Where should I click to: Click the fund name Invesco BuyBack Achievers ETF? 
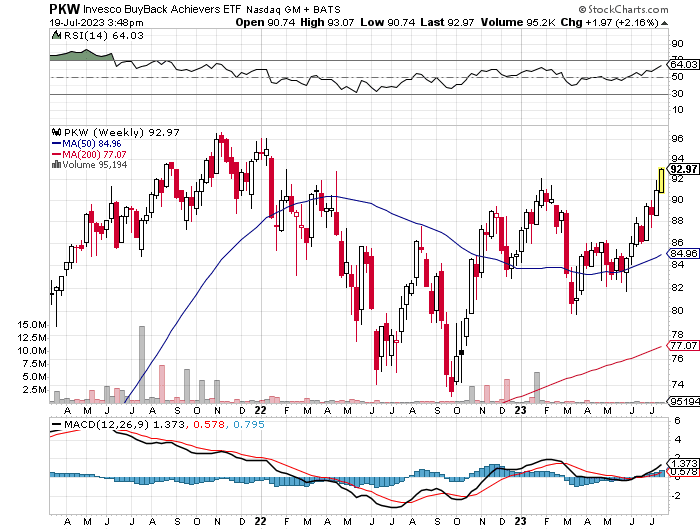pos(162,9)
